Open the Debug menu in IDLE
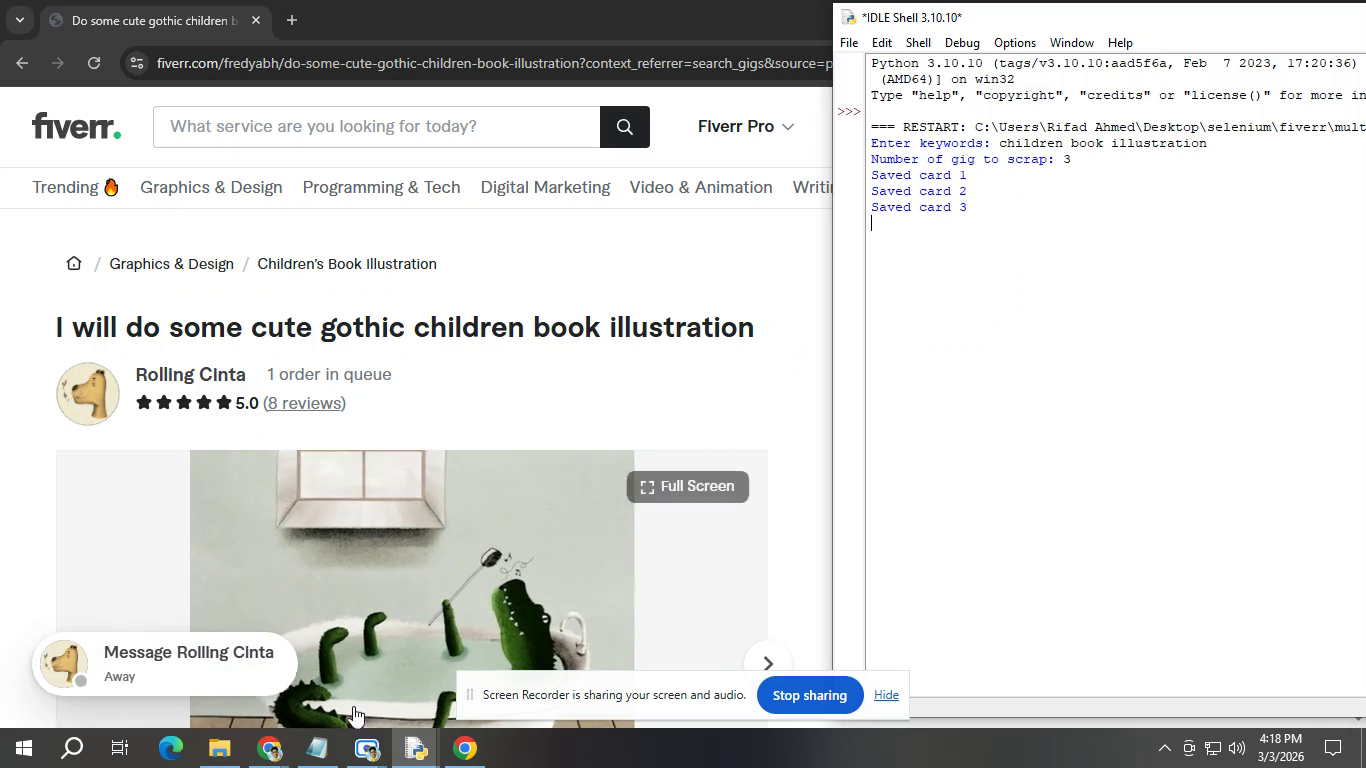 coord(961,43)
